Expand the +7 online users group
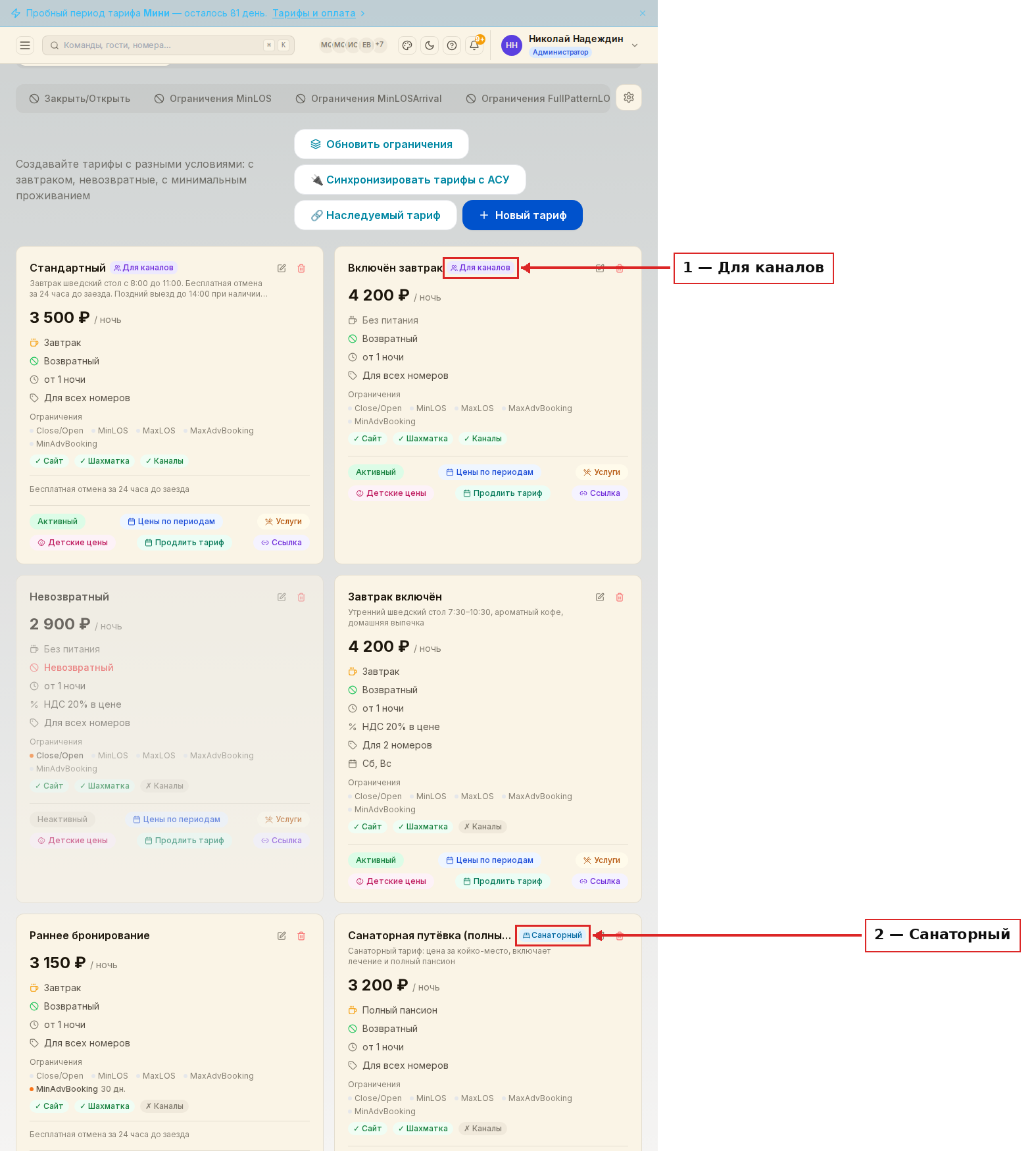This screenshot has width=1036, height=1151. coord(380,45)
